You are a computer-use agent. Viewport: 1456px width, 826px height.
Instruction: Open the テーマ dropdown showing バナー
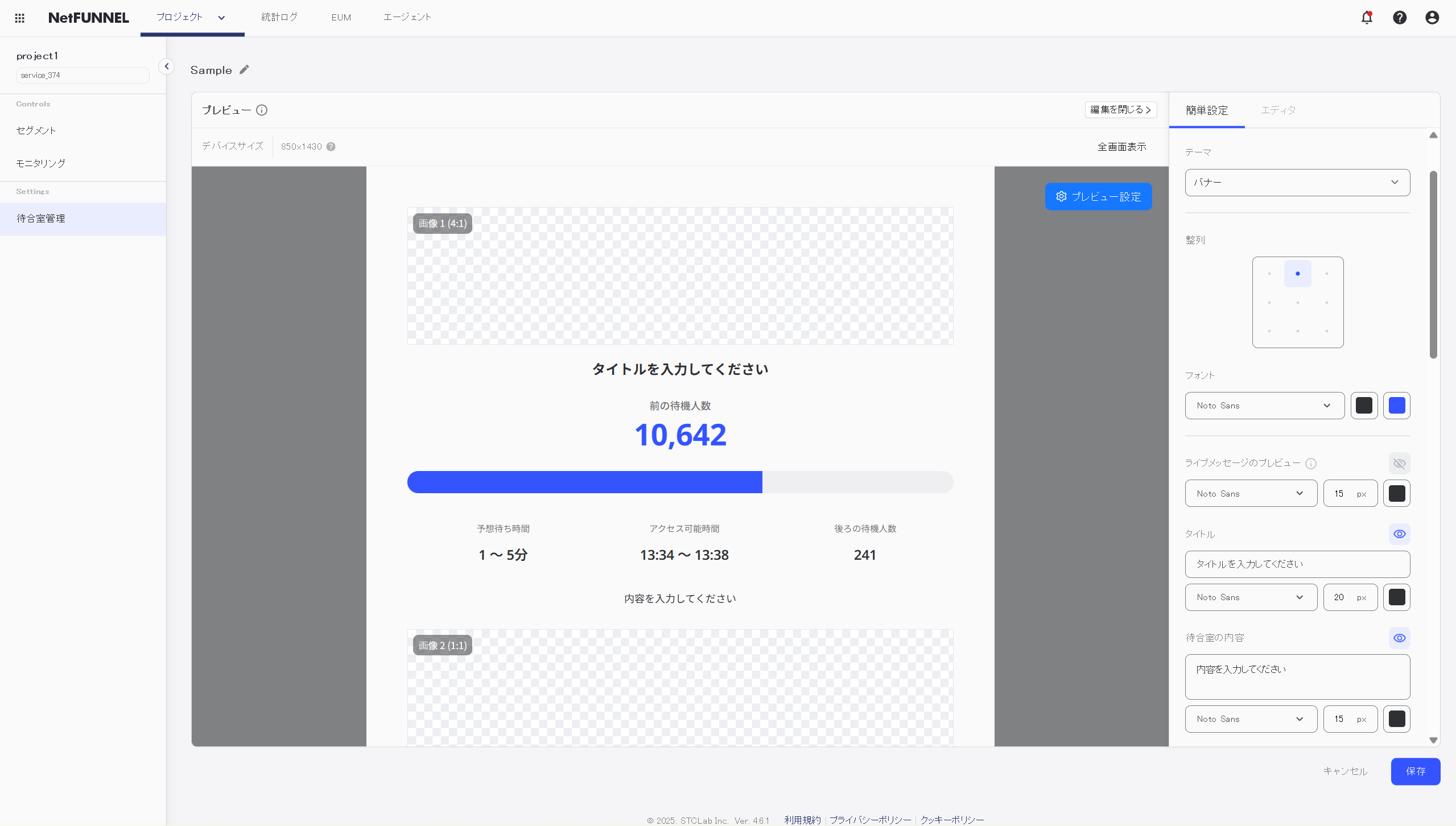(x=1297, y=182)
